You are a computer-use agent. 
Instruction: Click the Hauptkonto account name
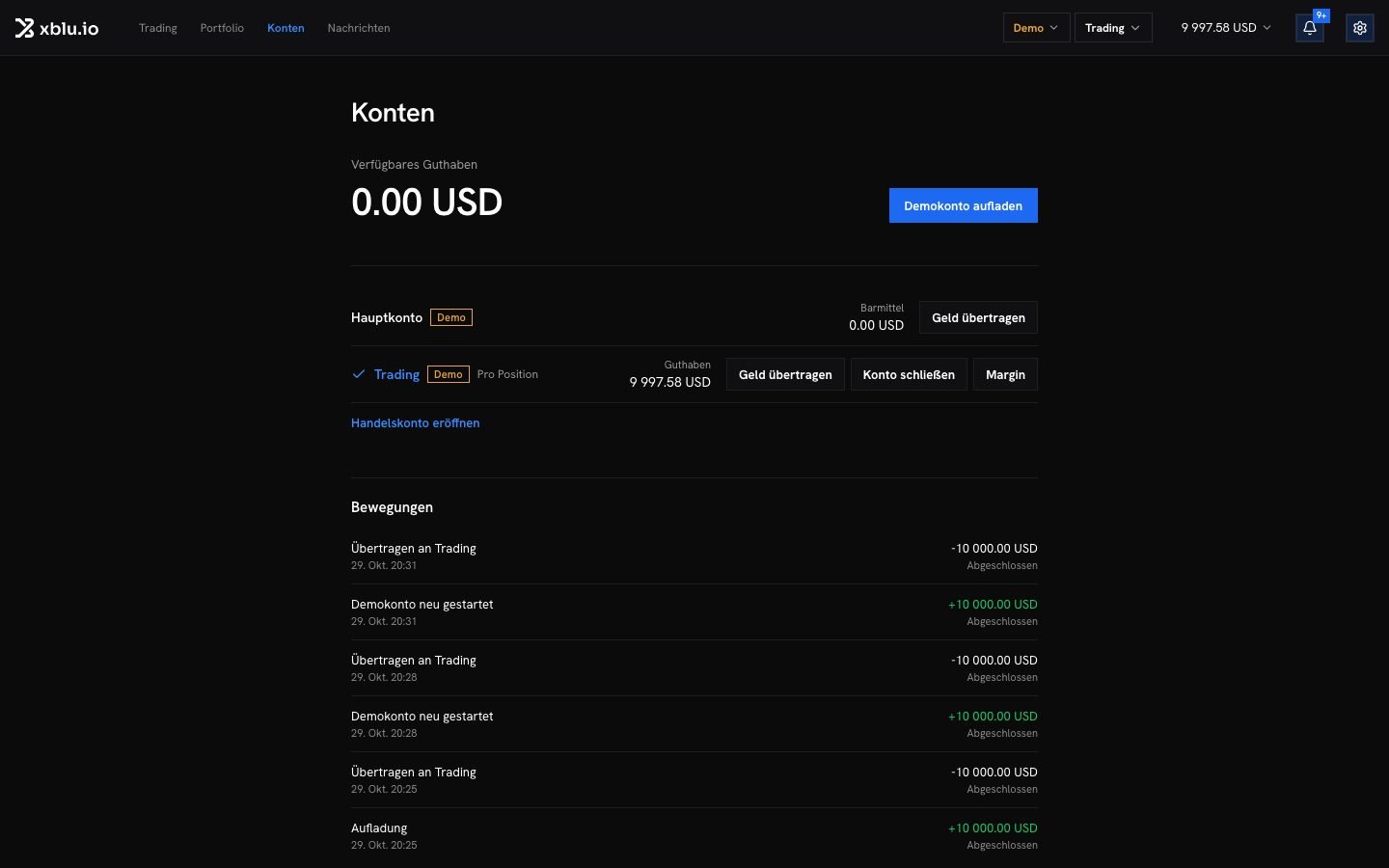[387, 317]
